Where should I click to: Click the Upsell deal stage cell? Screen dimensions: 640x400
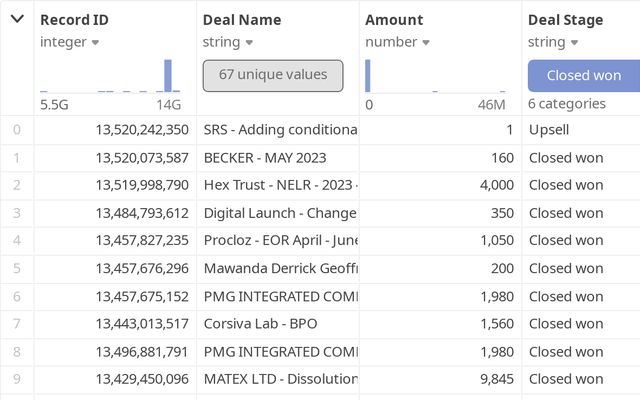[x=549, y=130]
